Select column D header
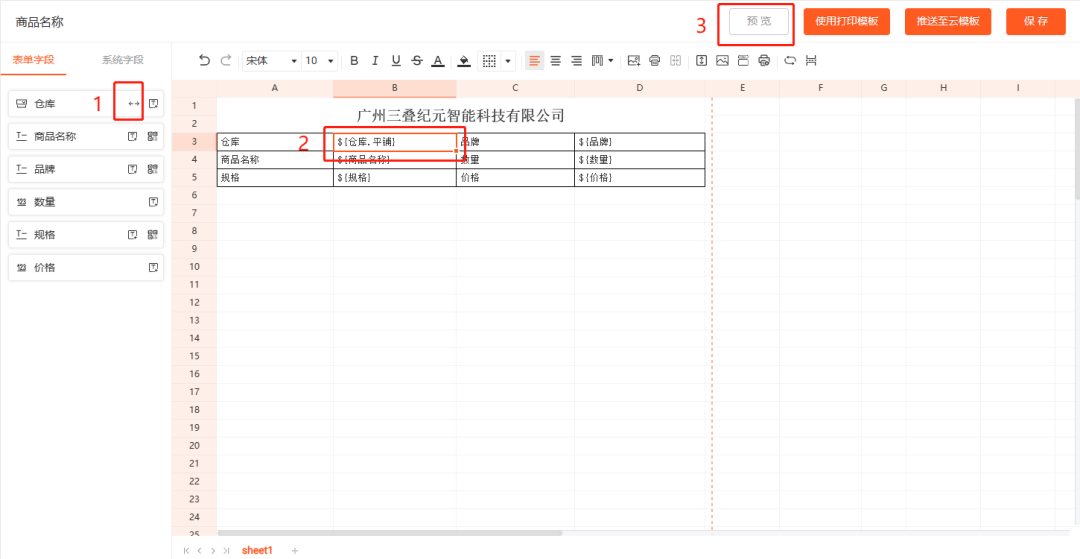The width and height of the screenshot is (1080, 559). click(x=640, y=88)
